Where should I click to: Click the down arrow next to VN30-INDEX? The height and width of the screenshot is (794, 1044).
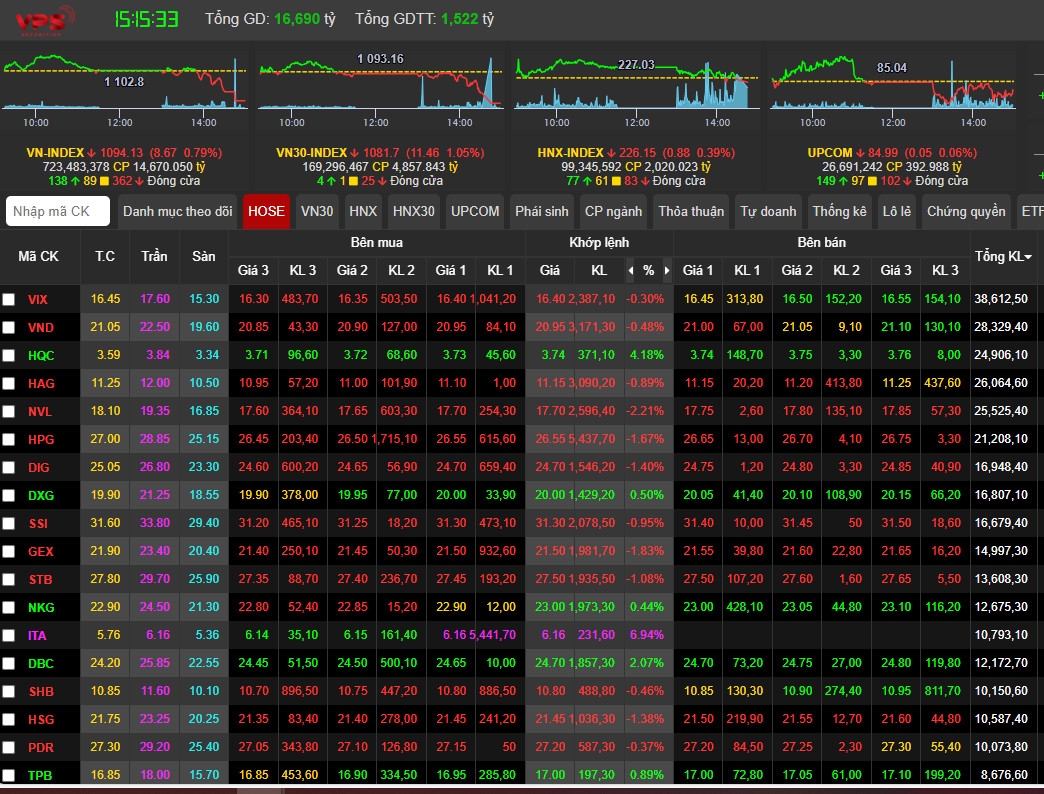[354, 153]
